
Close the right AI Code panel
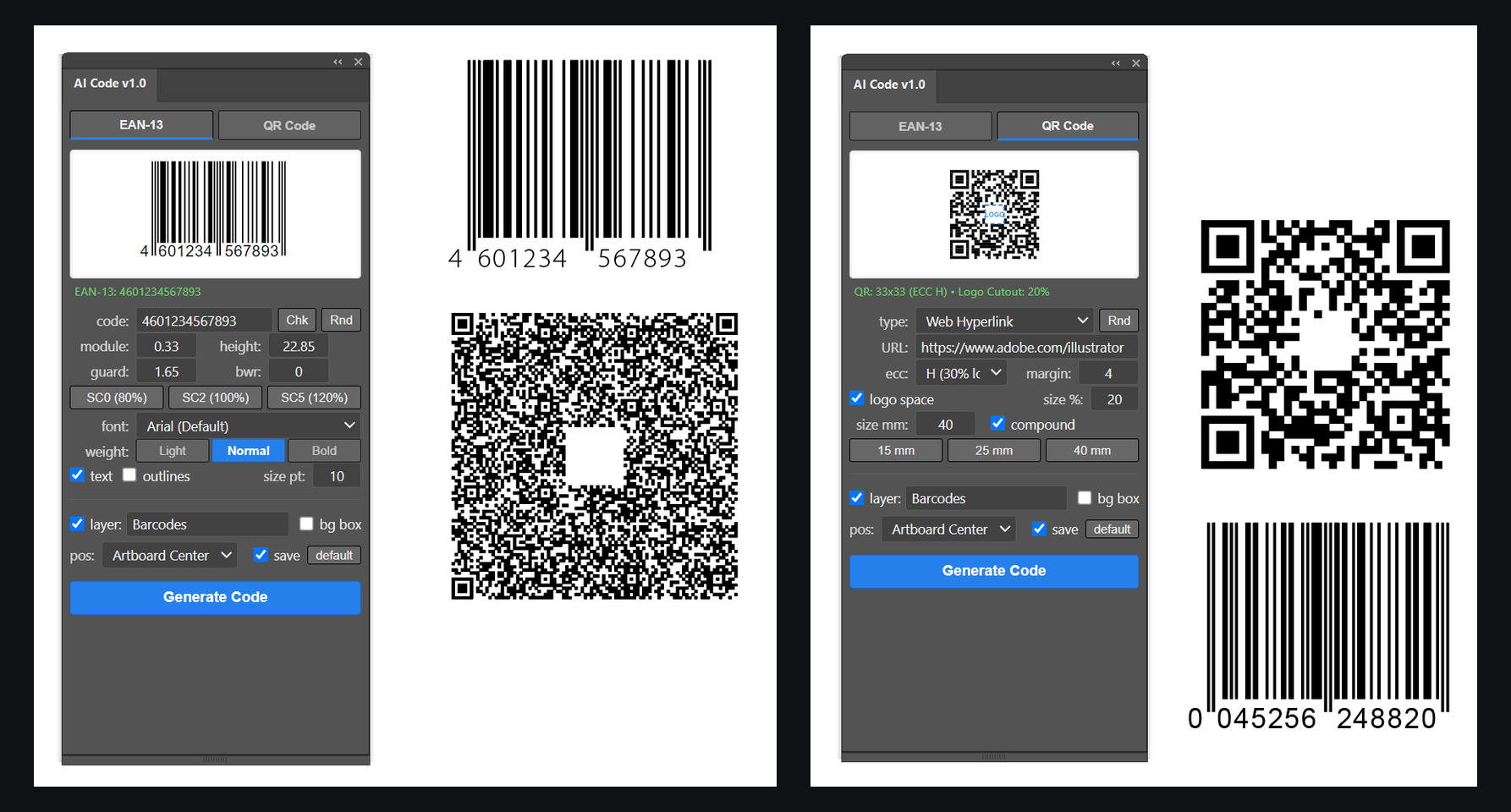click(x=1136, y=63)
